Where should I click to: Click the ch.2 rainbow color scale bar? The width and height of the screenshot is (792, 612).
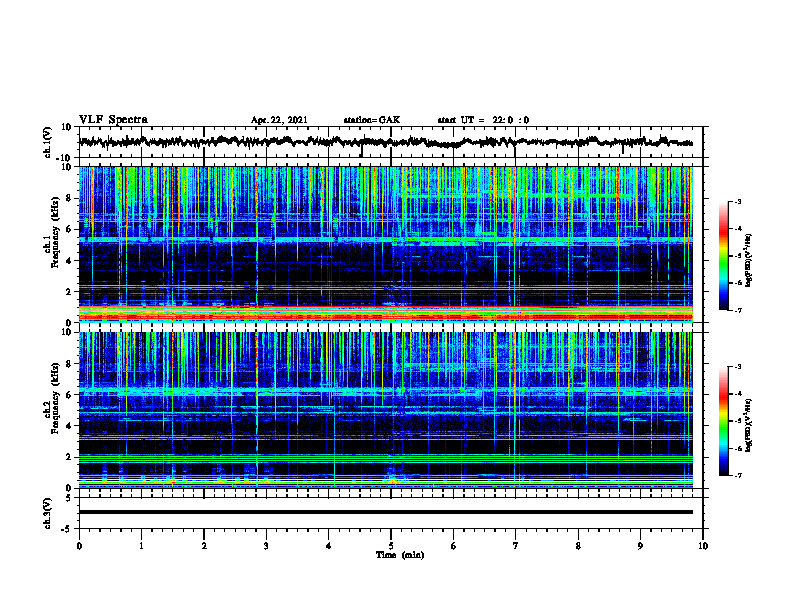click(724, 421)
